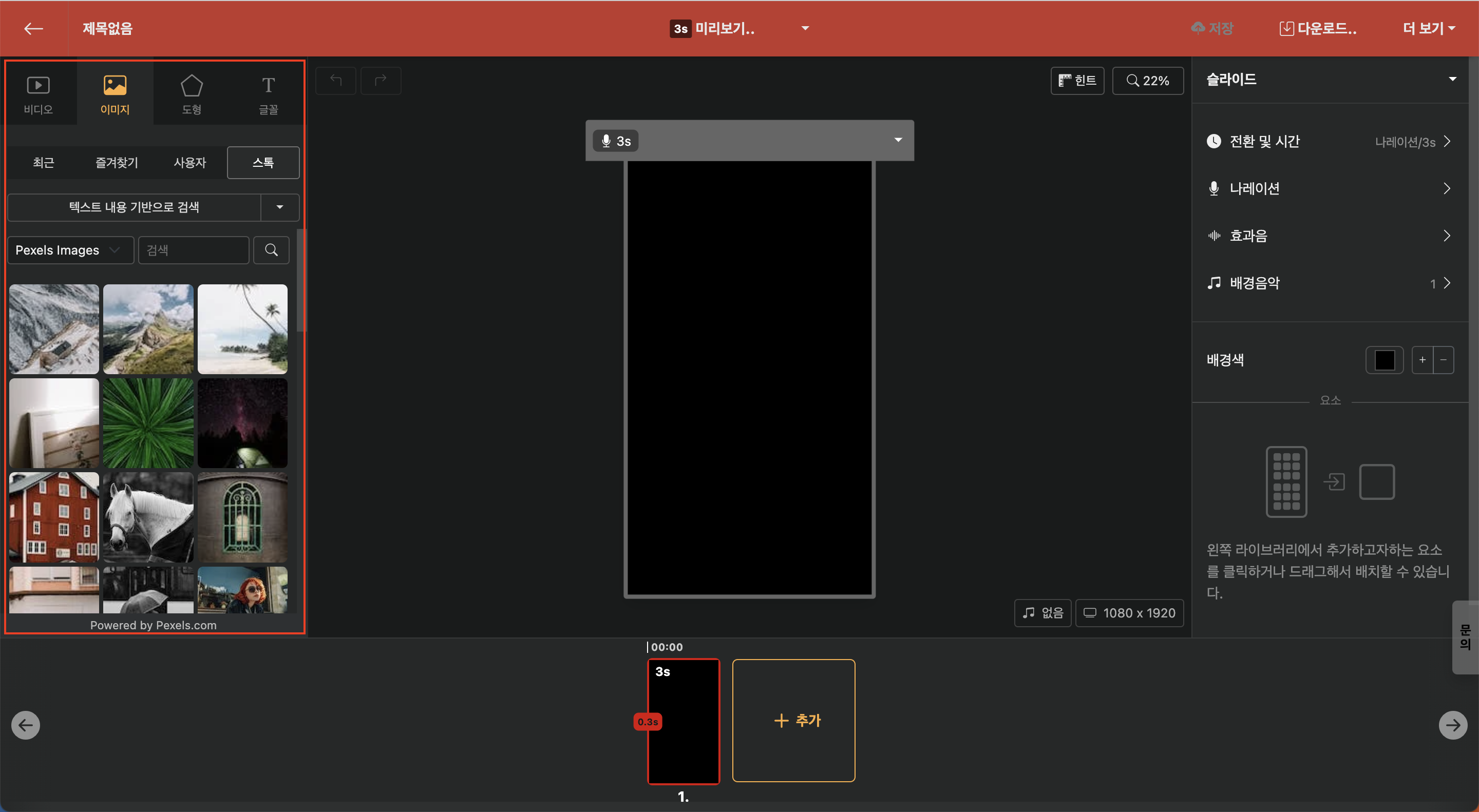Expand the text-based search dropdown arrow

(279, 207)
